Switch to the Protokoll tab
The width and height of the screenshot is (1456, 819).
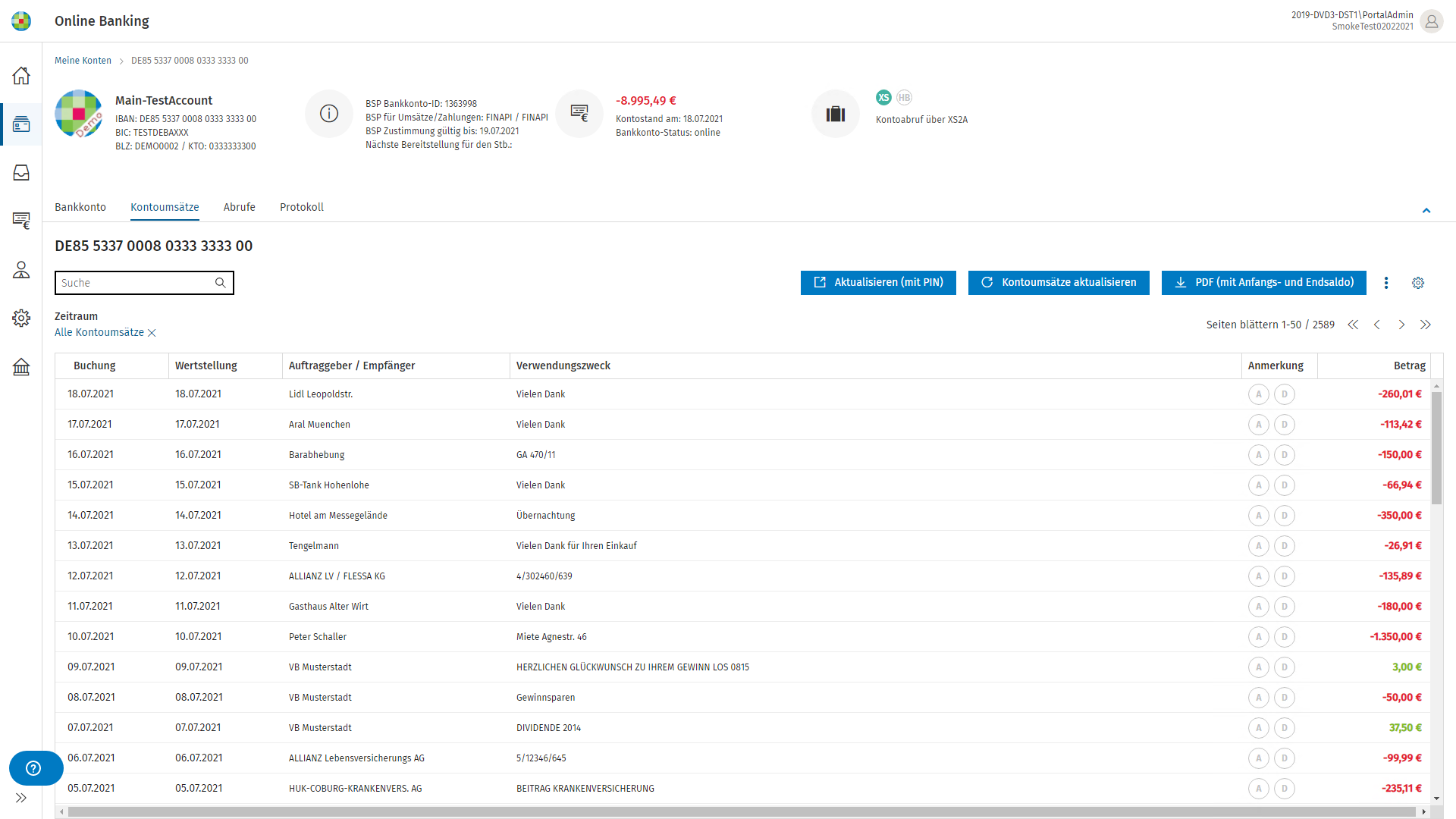pos(302,207)
